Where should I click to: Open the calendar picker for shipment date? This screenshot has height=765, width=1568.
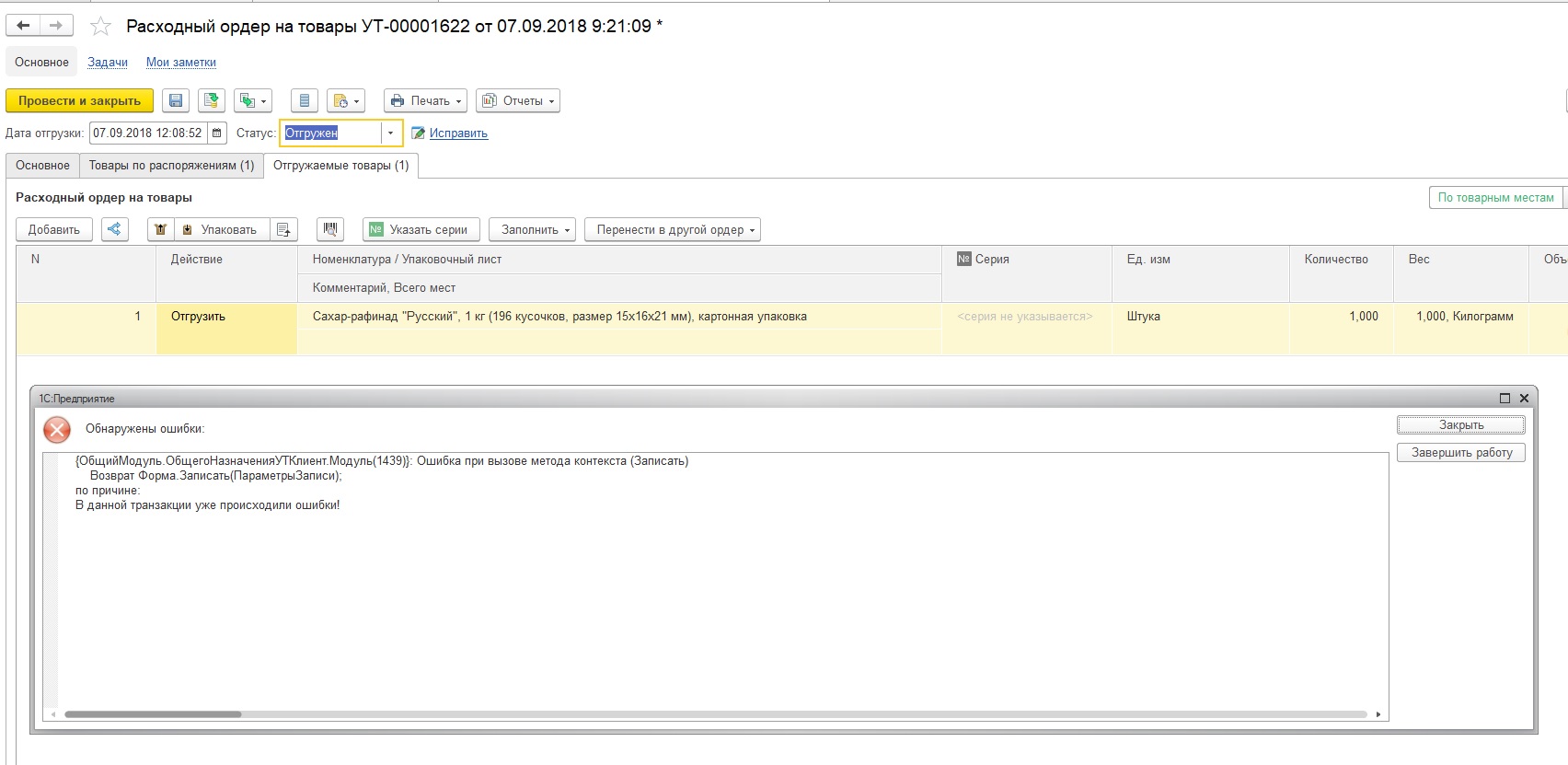click(x=217, y=133)
